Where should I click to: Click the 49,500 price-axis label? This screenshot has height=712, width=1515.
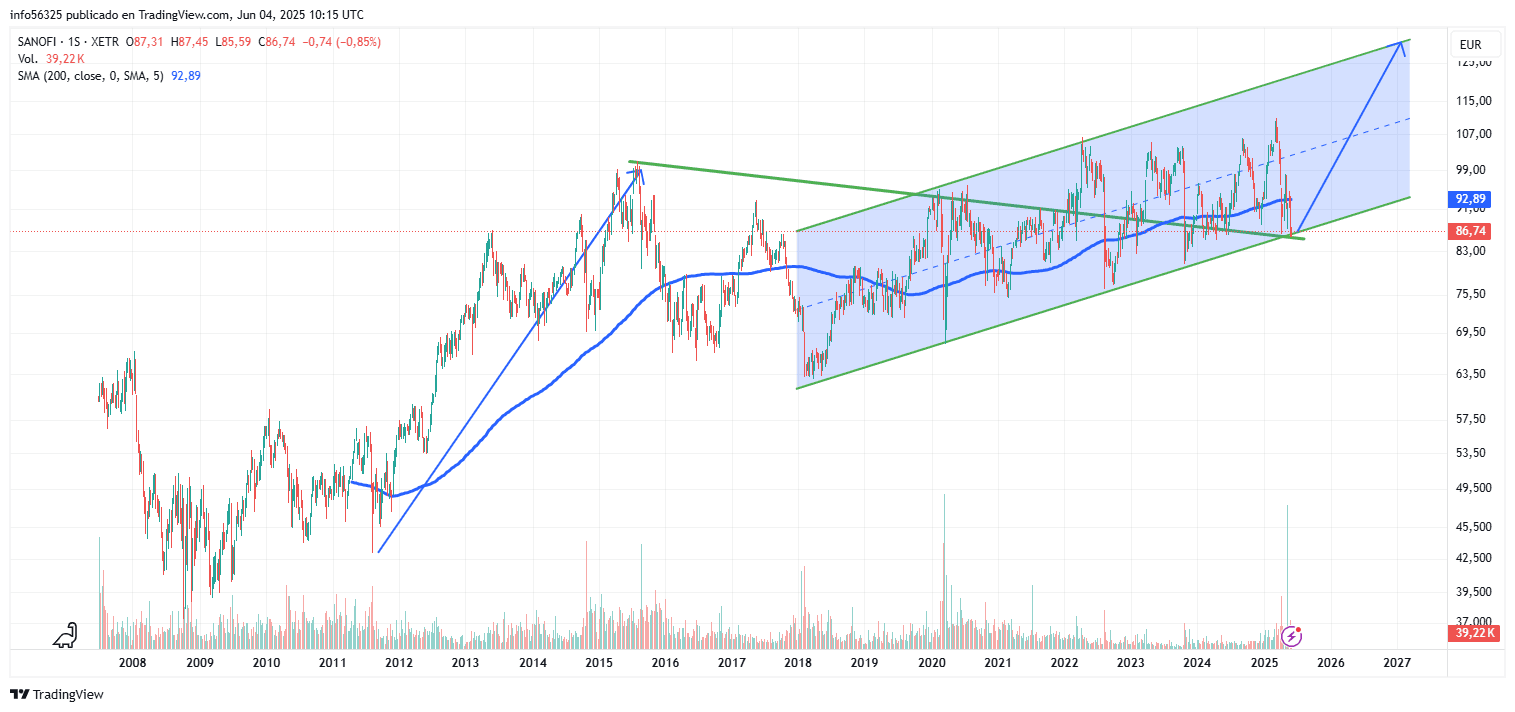1474,488
